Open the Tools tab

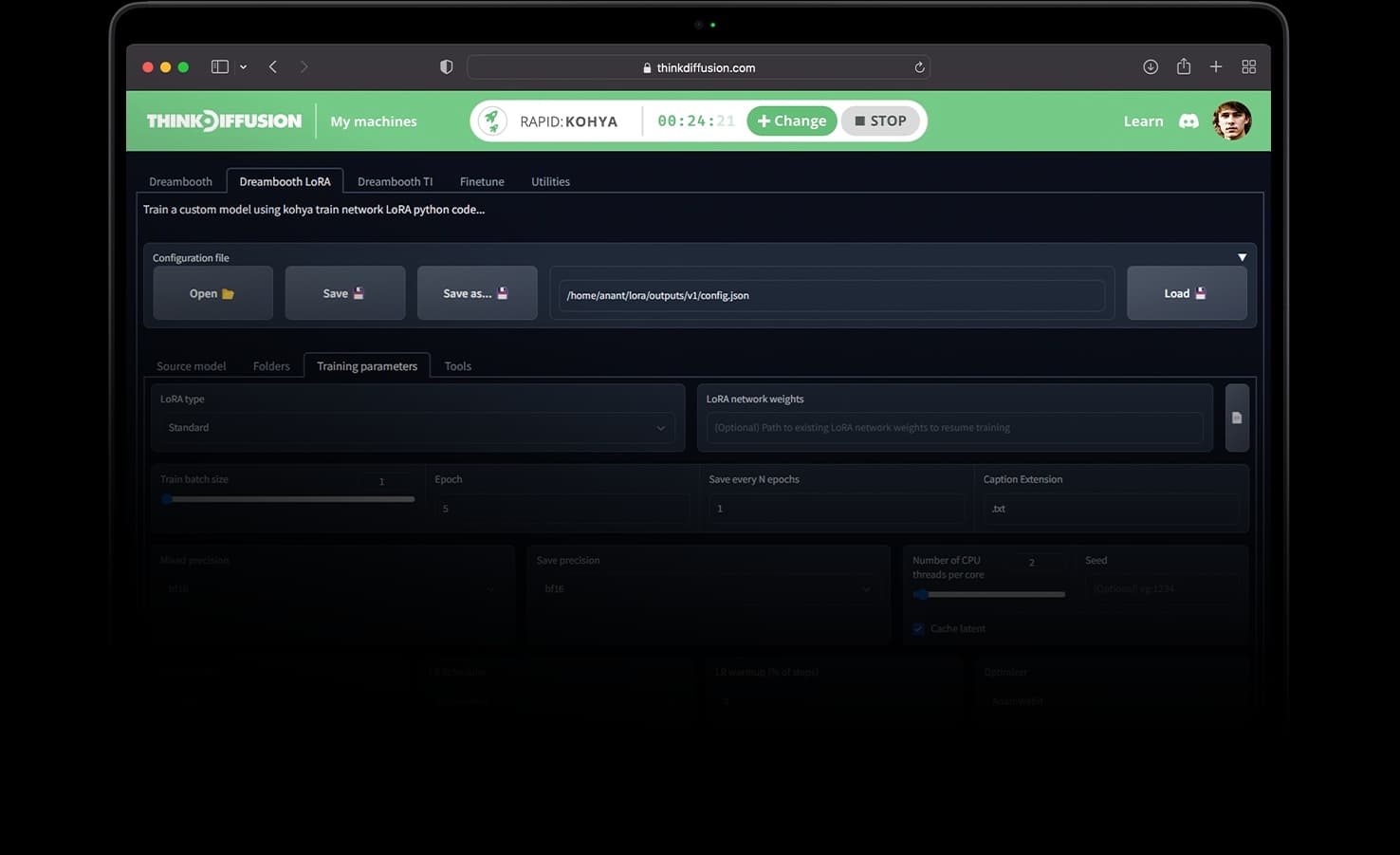click(458, 366)
